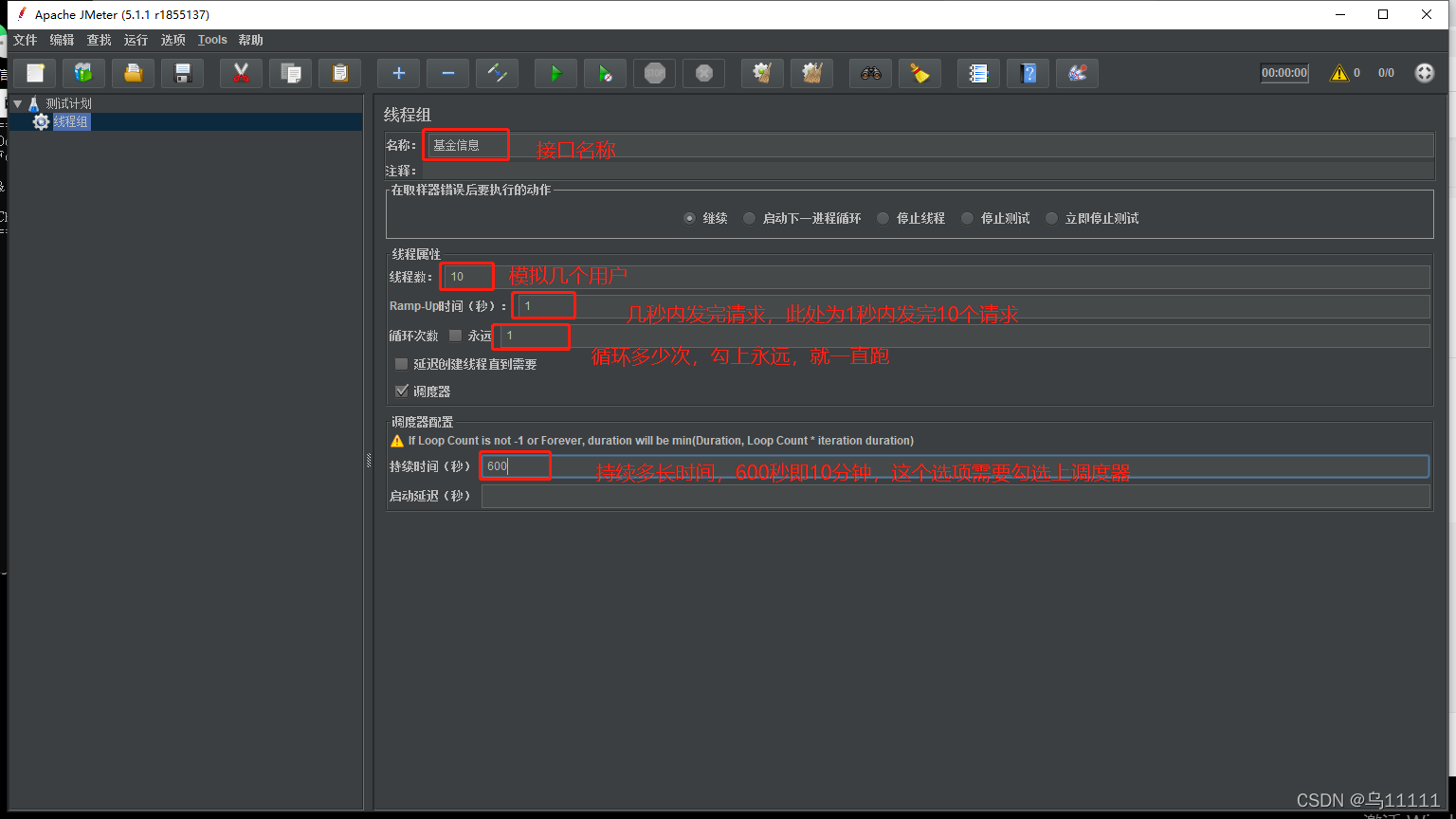Select 测试计划 in the tree

tap(68, 103)
